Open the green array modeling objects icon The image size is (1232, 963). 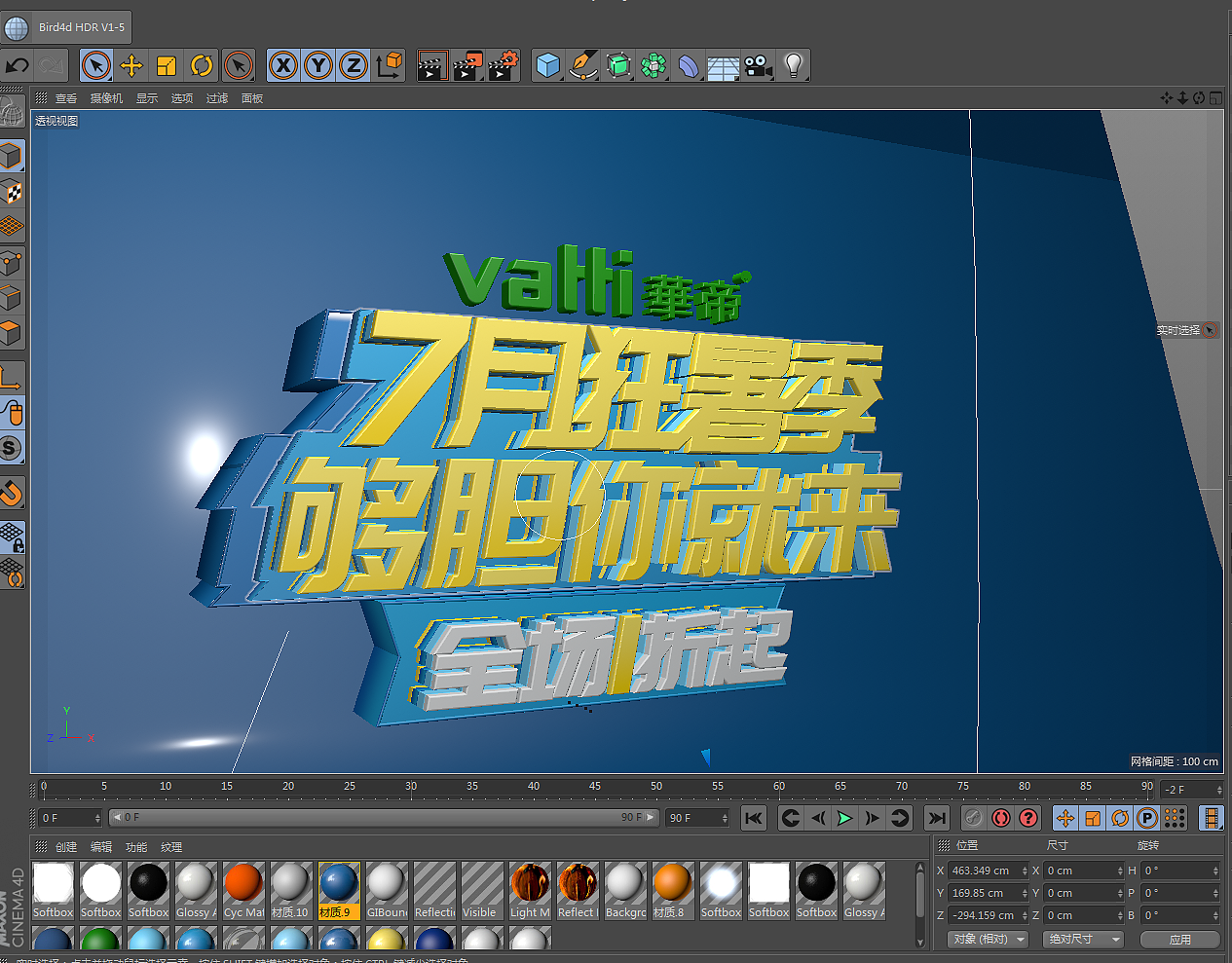click(x=653, y=65)
